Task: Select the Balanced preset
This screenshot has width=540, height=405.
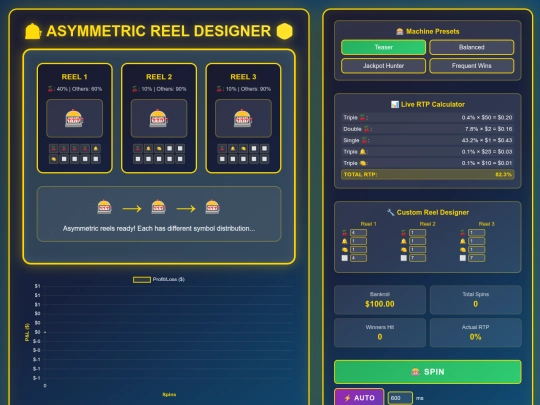Action: click(471, 47)
